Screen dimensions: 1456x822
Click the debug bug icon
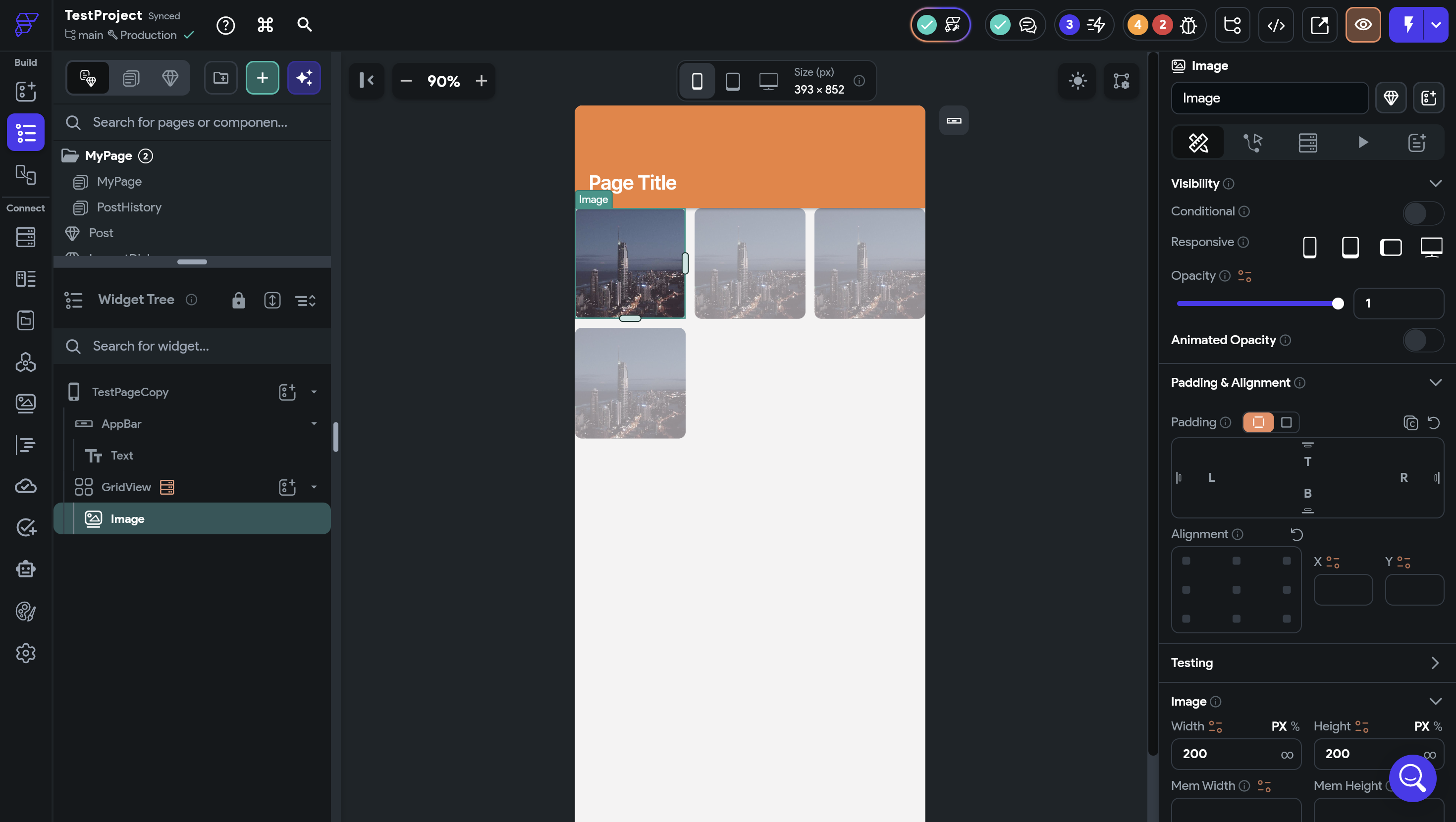1188,25
